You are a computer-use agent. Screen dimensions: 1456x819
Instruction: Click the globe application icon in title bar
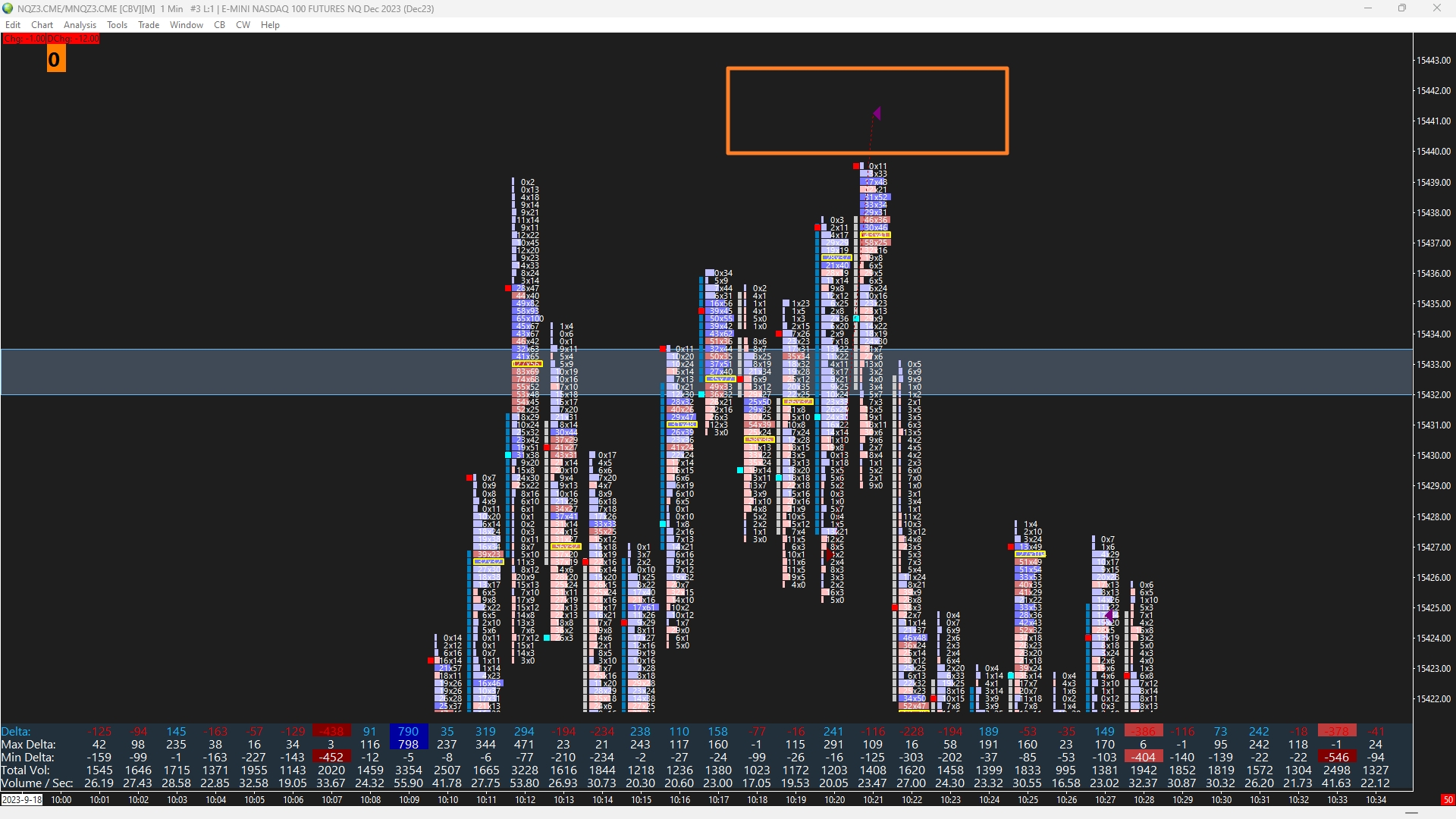[x=8, y=8]
